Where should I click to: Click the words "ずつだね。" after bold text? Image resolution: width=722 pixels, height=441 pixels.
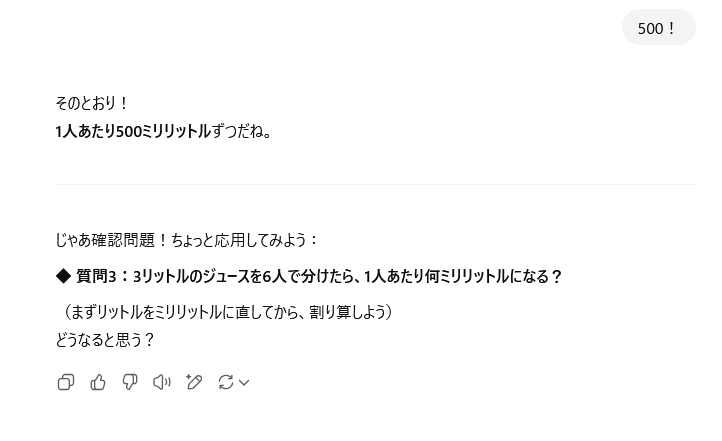[241, 132]
